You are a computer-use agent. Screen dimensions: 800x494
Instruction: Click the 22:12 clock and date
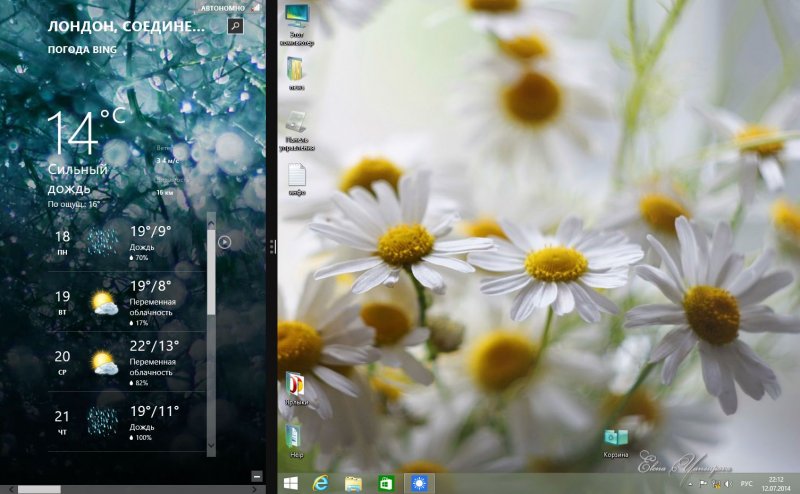(776, 484)
